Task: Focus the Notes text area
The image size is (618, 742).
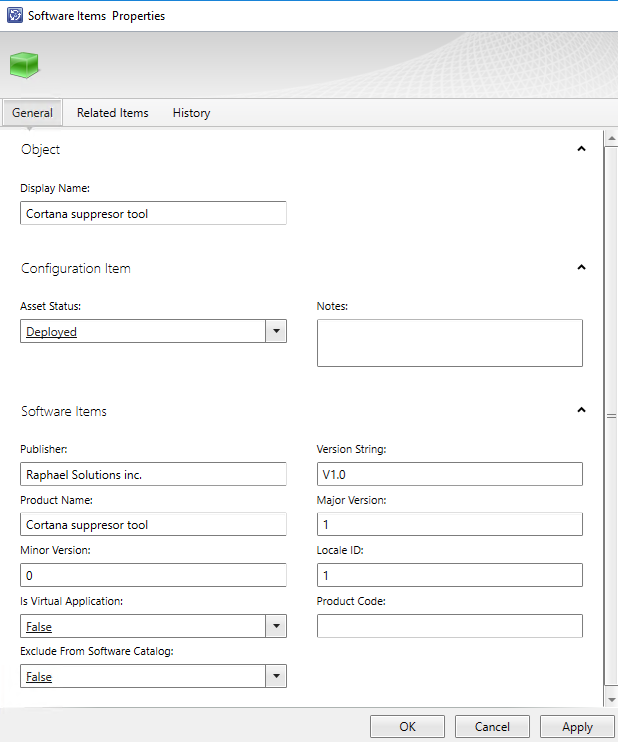Action: pyautogui.click(x=449, y=343)
